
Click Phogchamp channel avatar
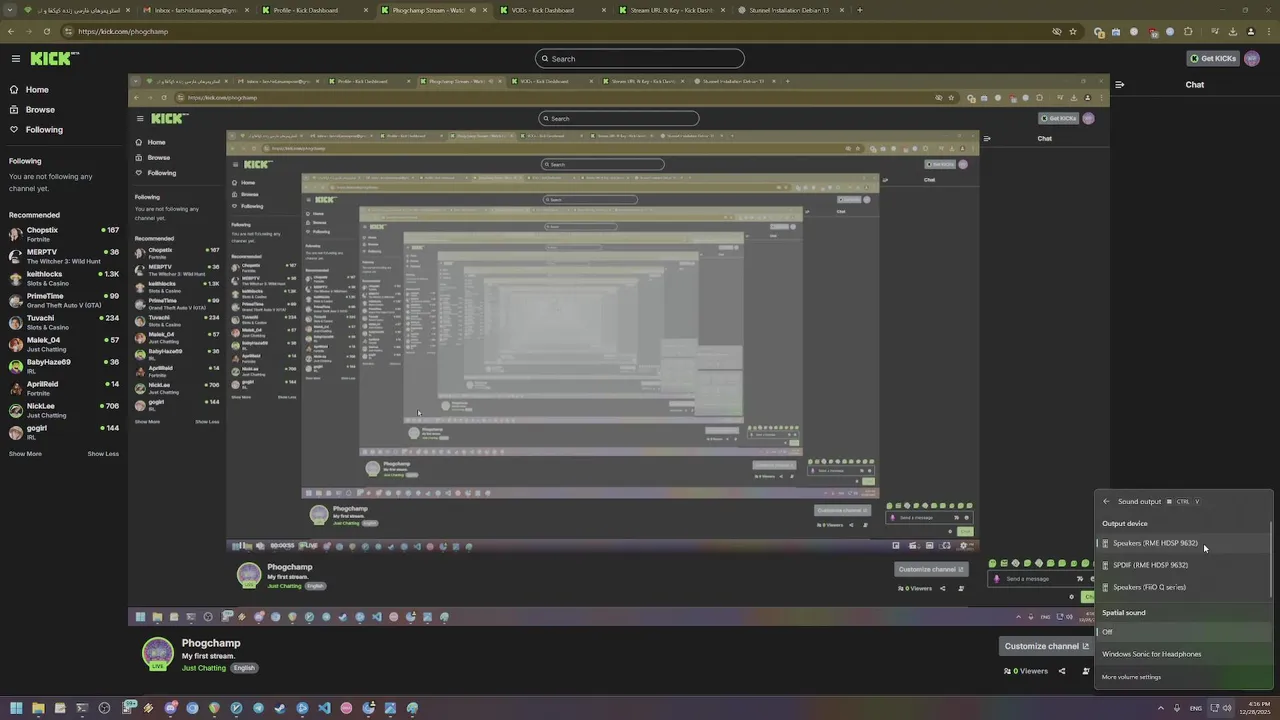point(157,653)
